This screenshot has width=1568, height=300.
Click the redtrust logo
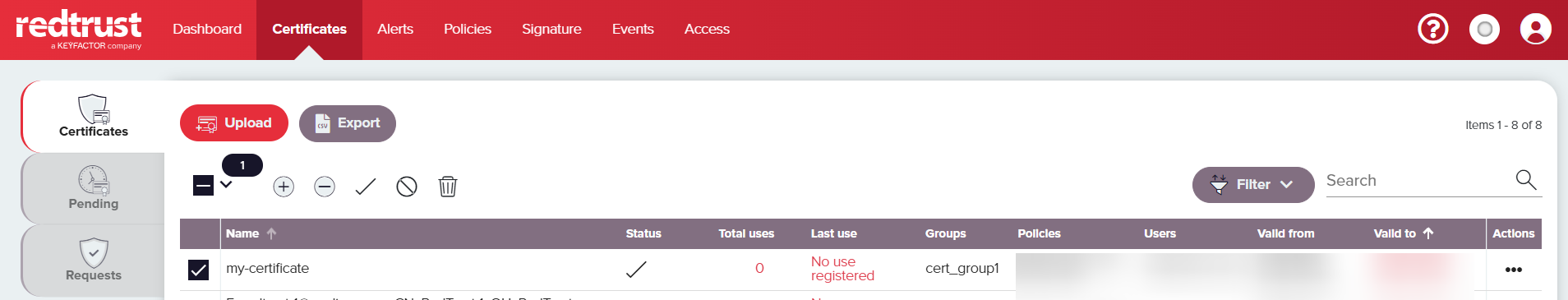(x=79, y=30)
